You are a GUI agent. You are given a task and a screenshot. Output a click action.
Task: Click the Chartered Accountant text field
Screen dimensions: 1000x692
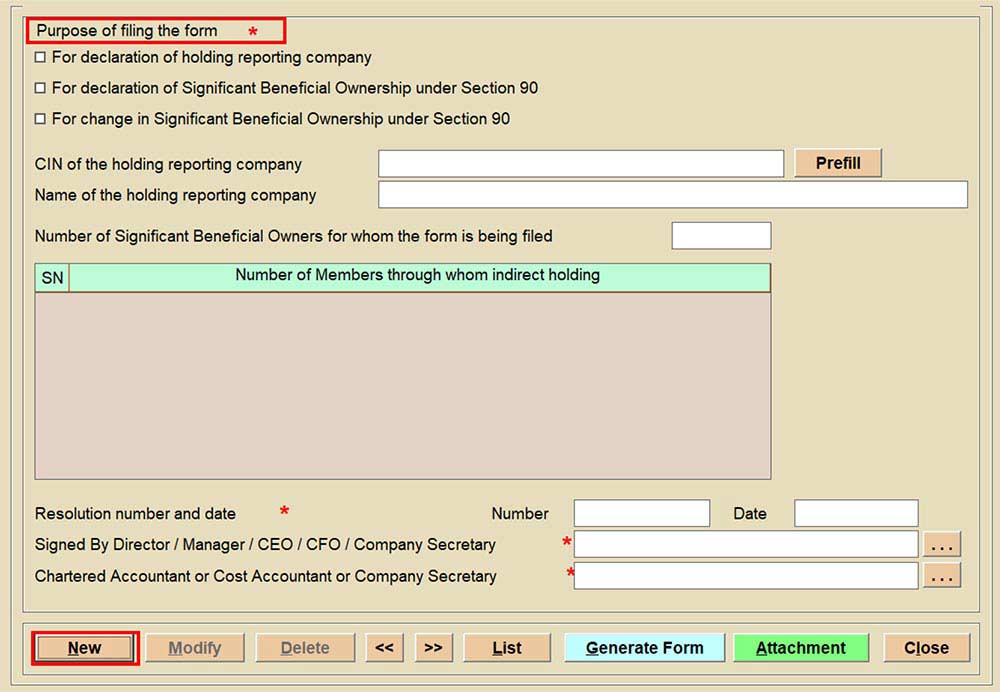pos(745,575)
